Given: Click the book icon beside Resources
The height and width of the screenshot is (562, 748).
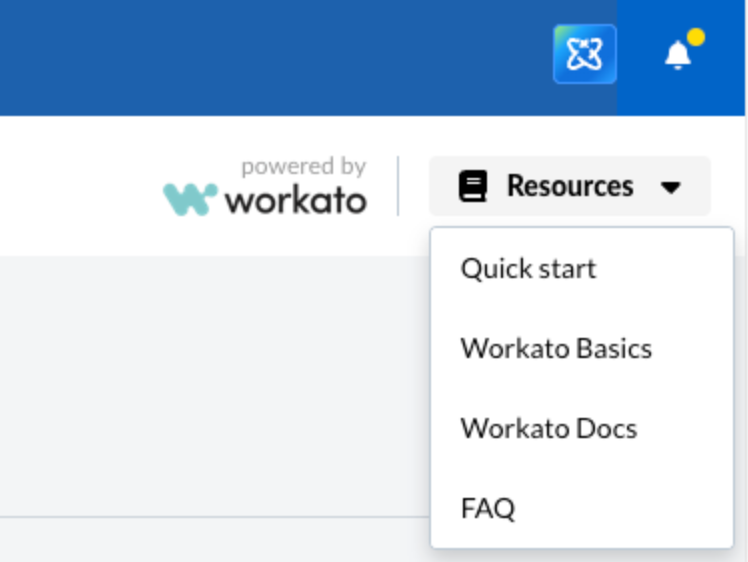Looking at the screenshot, I should click(x=473, y=186).
